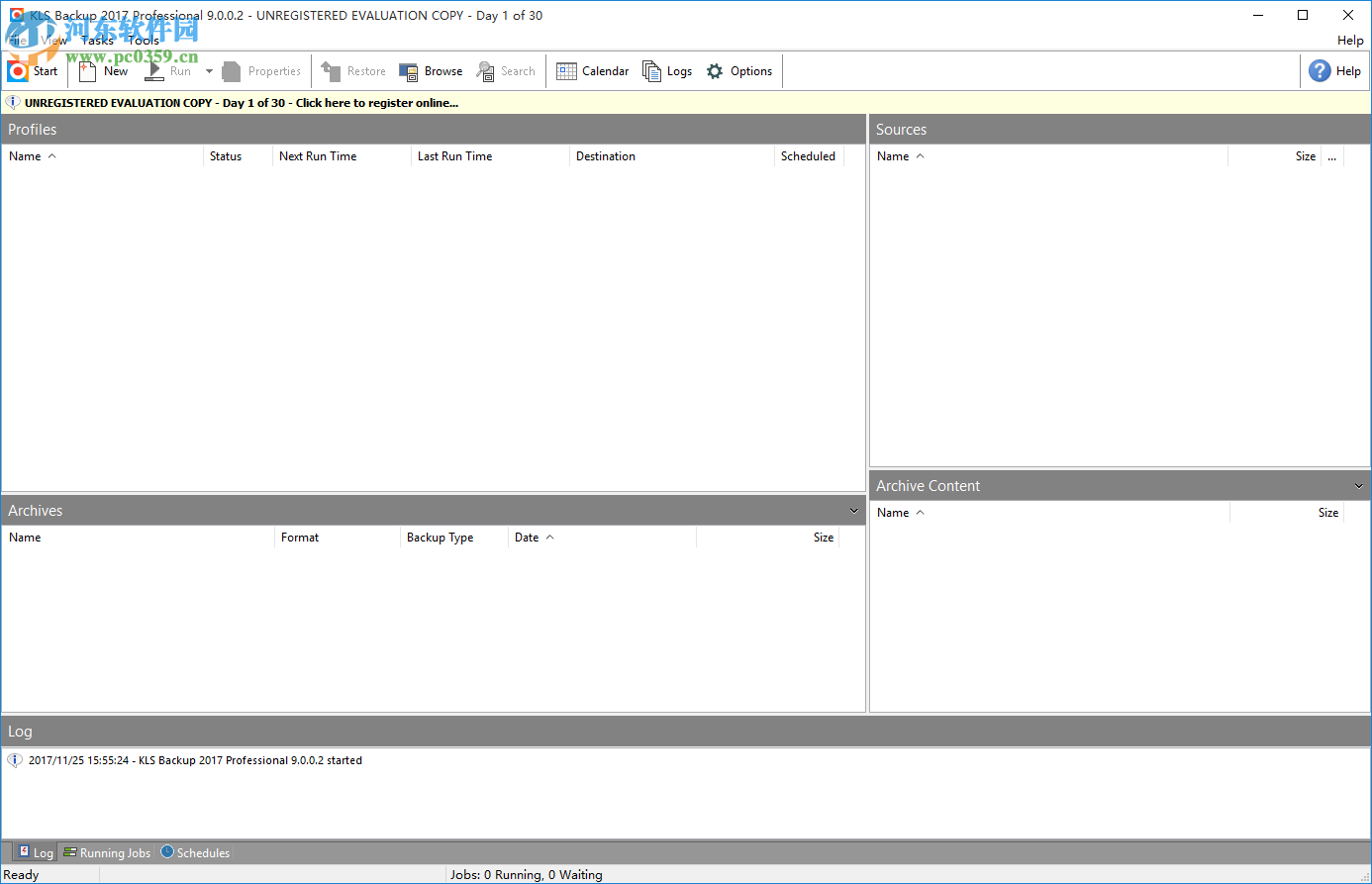Click the Search toolbar button

coord(506,71)
